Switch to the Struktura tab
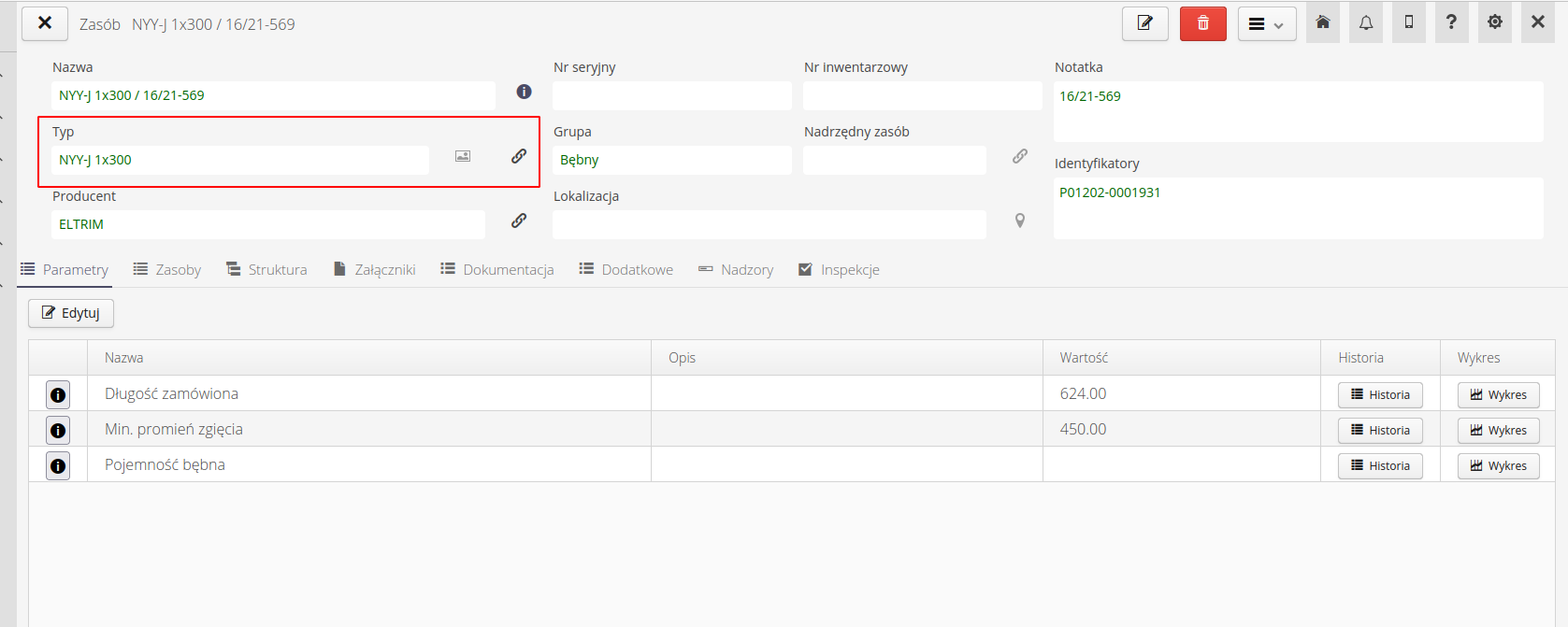Viewport: 1568px width, 627px height. pyautogui.click(x=266, y=270)
